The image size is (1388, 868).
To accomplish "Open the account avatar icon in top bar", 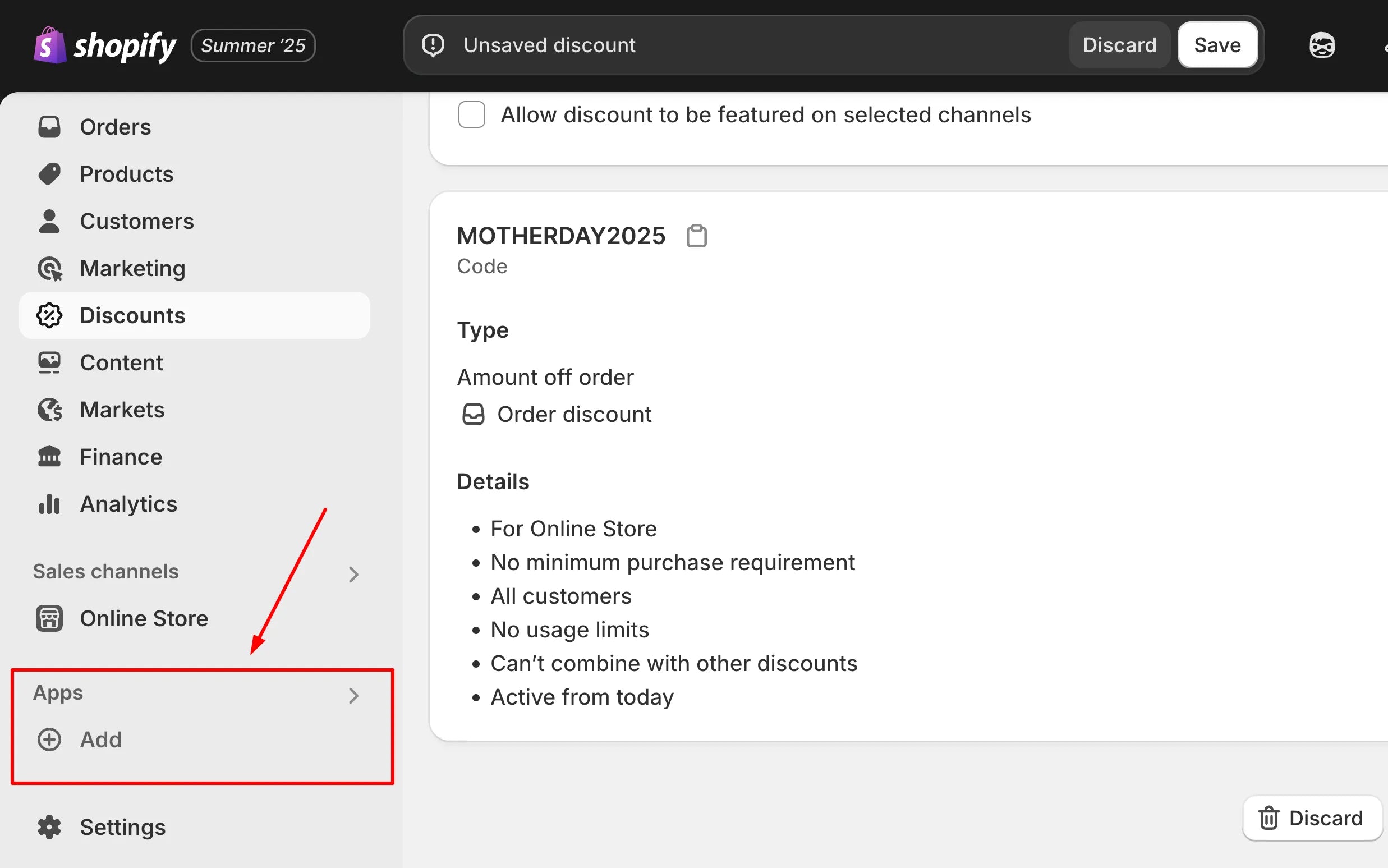I will click(1321, 45).
